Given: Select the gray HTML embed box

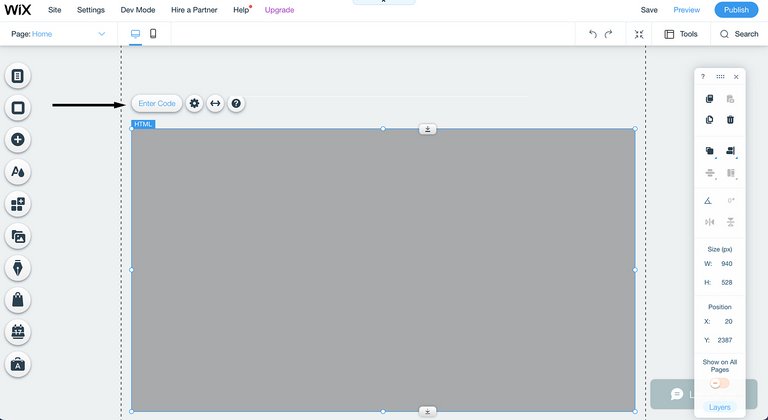Looking at the screenshot, I should 383,270.
